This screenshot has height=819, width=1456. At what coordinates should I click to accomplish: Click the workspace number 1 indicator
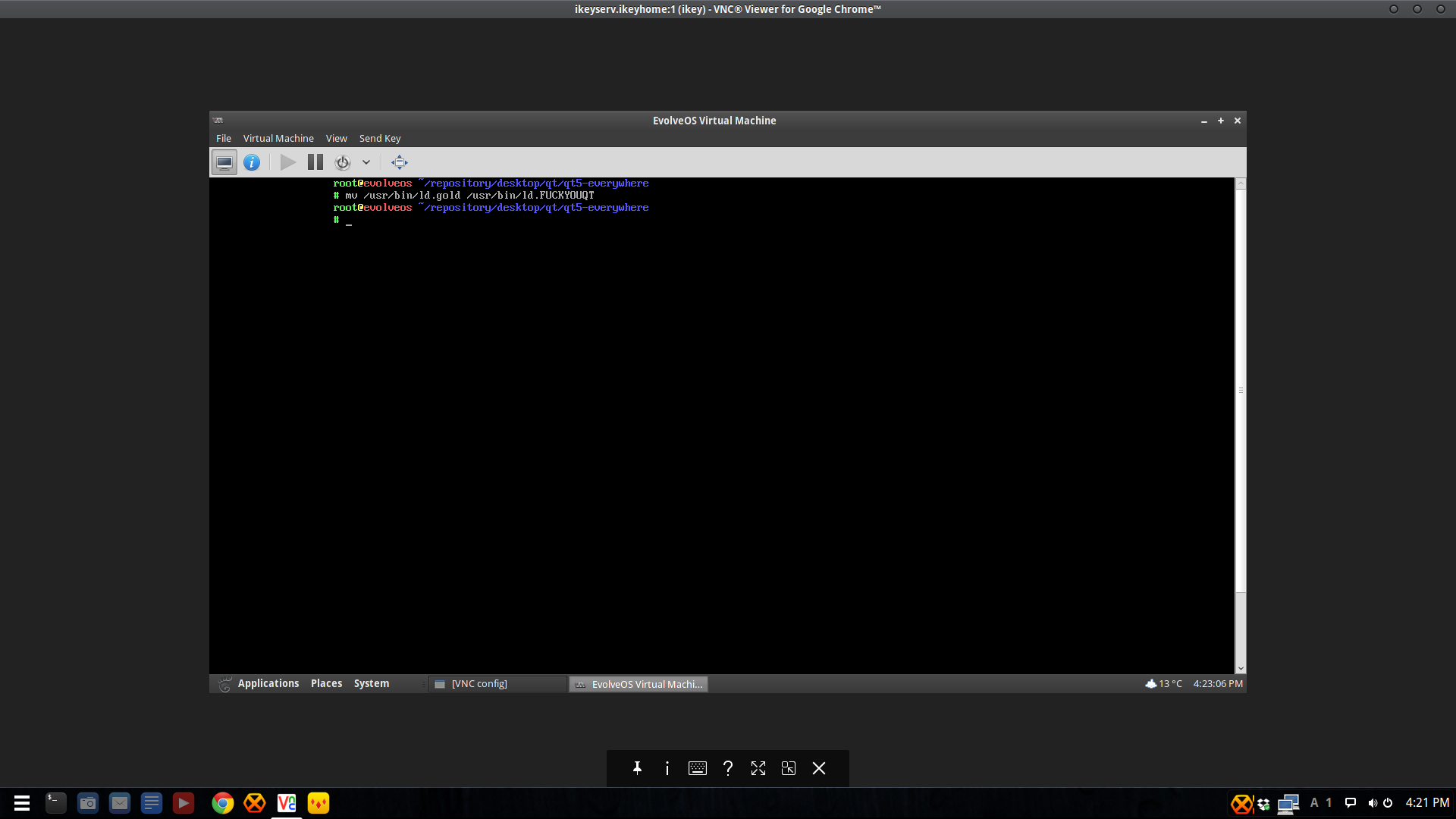[1329, 802]
